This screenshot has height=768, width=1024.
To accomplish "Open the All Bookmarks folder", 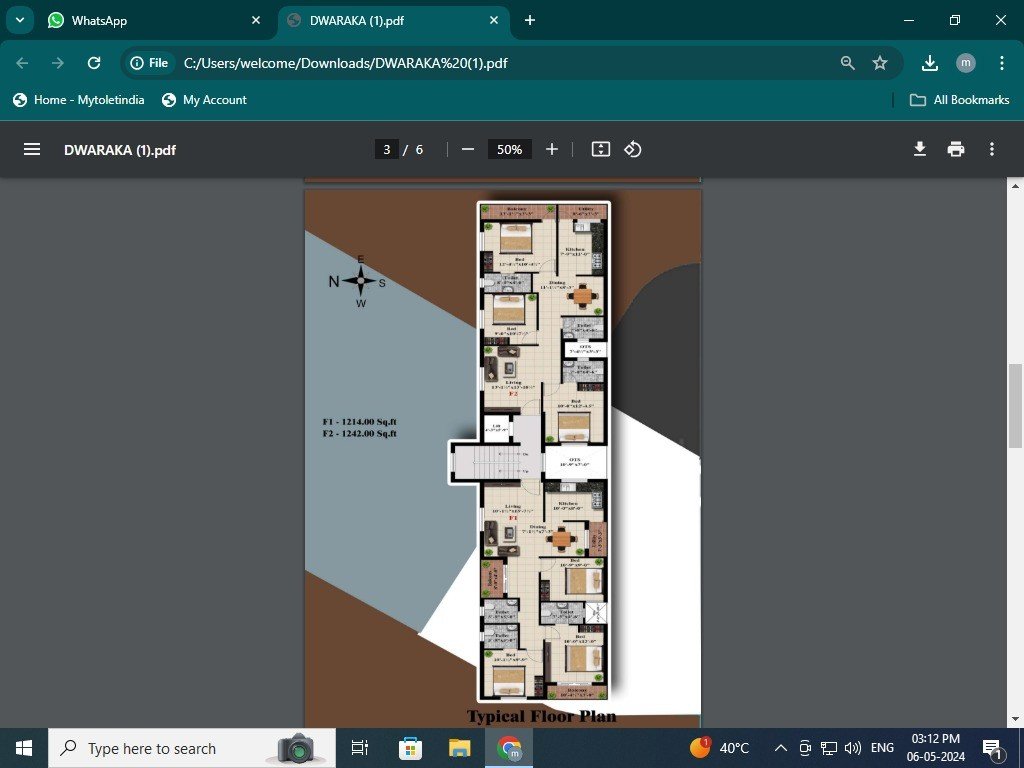I will tap(960, 100).
